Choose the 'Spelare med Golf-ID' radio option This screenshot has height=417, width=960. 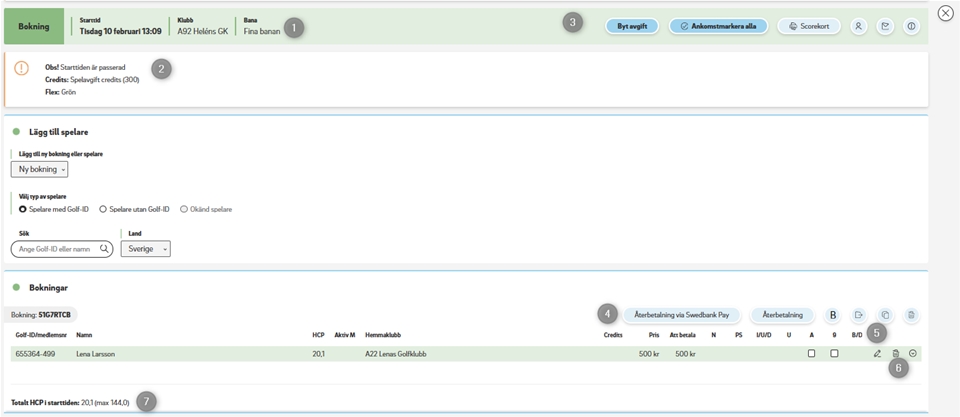(x=24, y=209)
